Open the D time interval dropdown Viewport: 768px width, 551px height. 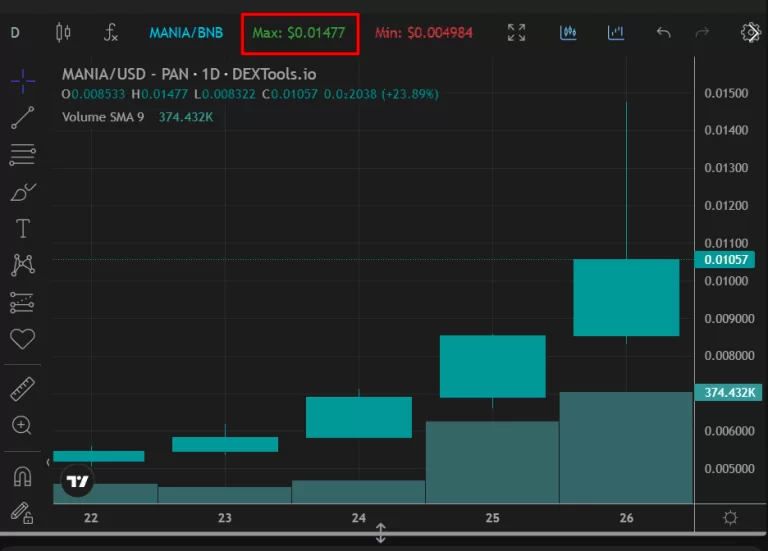tap(15, 33)
